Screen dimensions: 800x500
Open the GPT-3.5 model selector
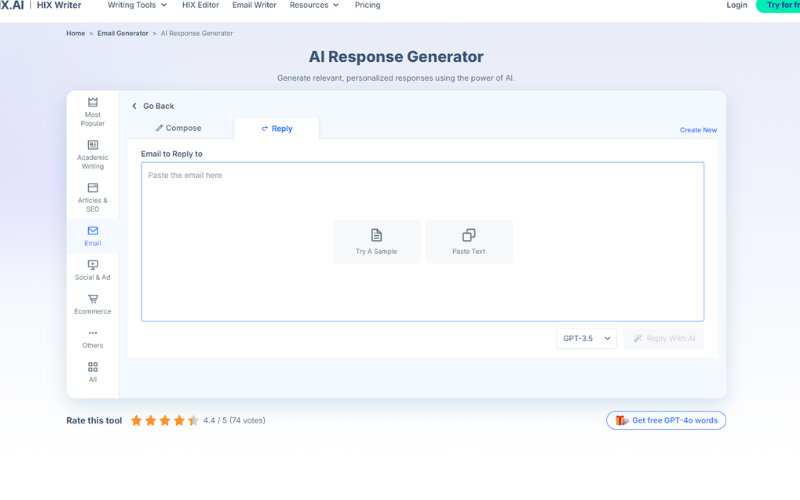586,338
